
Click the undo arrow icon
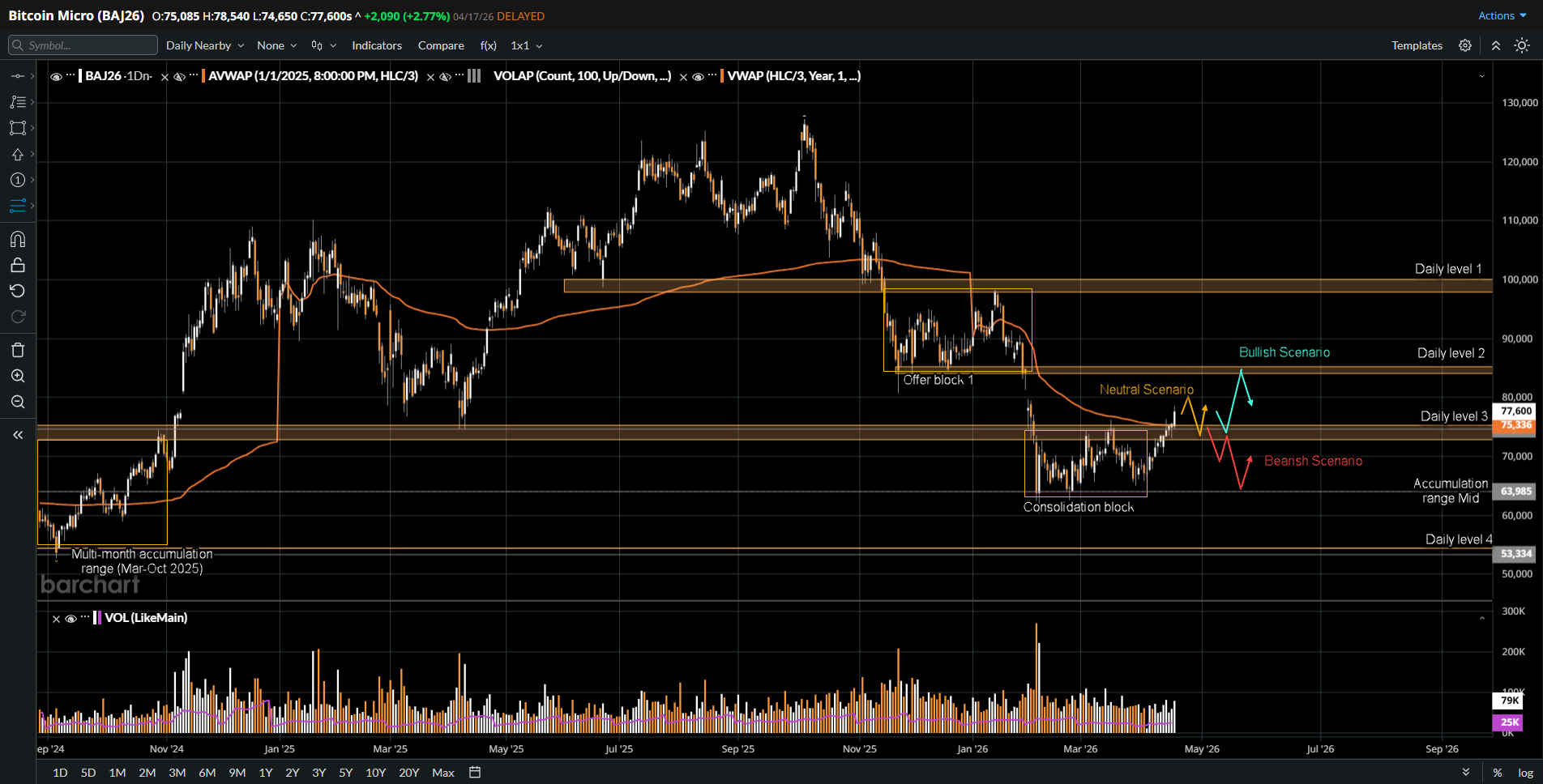(x=18, y=291)
